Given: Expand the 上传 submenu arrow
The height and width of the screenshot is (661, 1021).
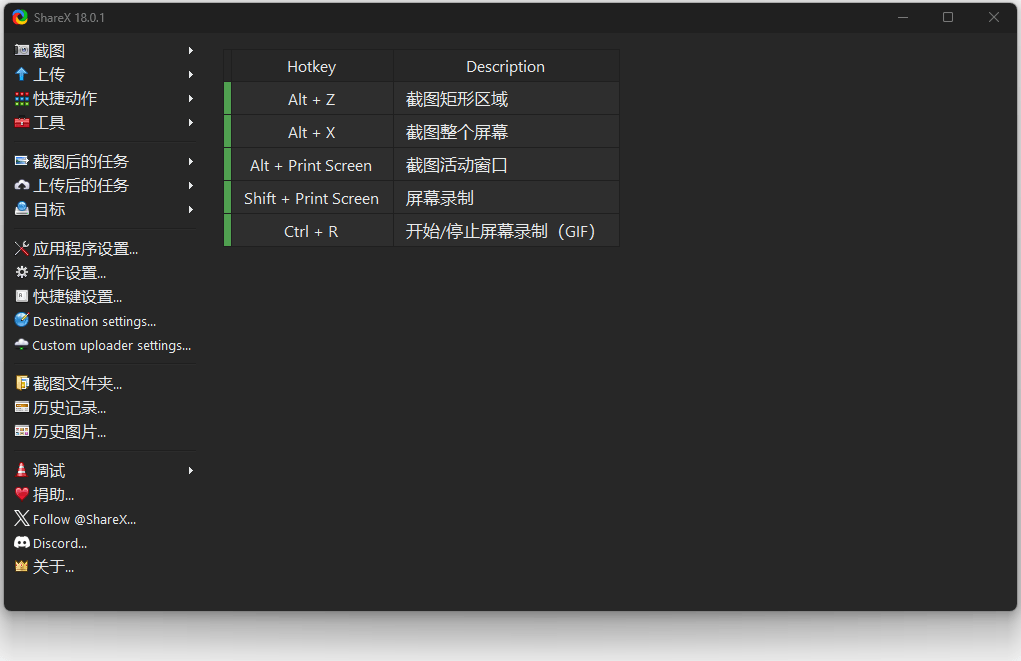Looking at the screenshot, I should 191,75.
